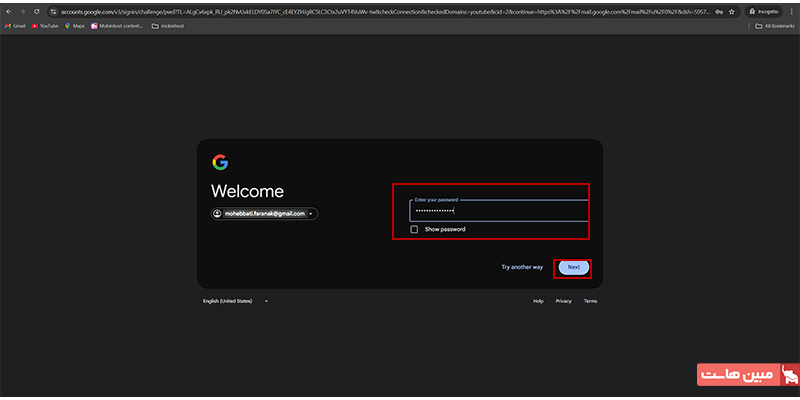Click the Welcome heading text
Screen dimensions: 800x400
coord(247,191)
